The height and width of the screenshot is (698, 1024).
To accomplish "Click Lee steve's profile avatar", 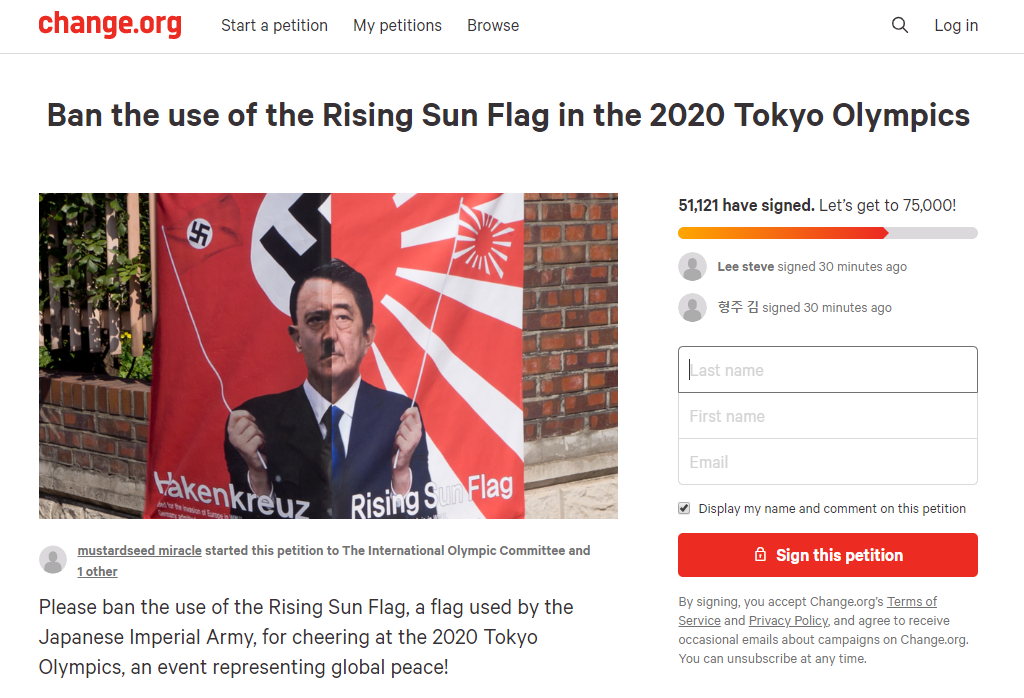I will (x=692, y=266).
